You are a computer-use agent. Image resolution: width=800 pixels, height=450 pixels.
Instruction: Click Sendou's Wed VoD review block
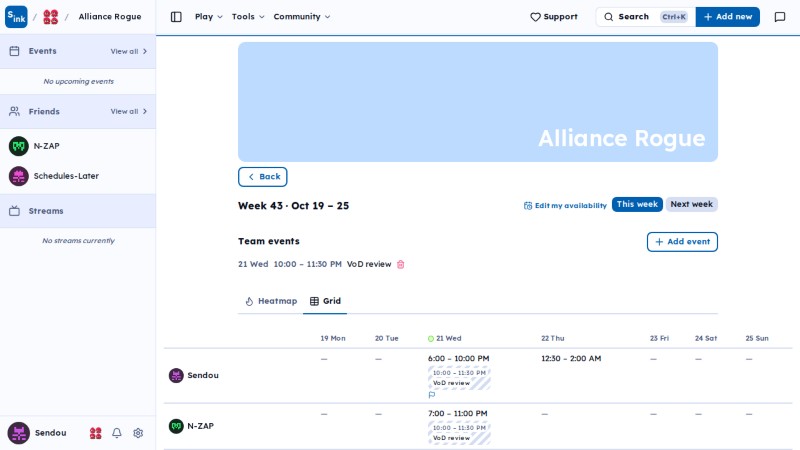tap(459, 378)
